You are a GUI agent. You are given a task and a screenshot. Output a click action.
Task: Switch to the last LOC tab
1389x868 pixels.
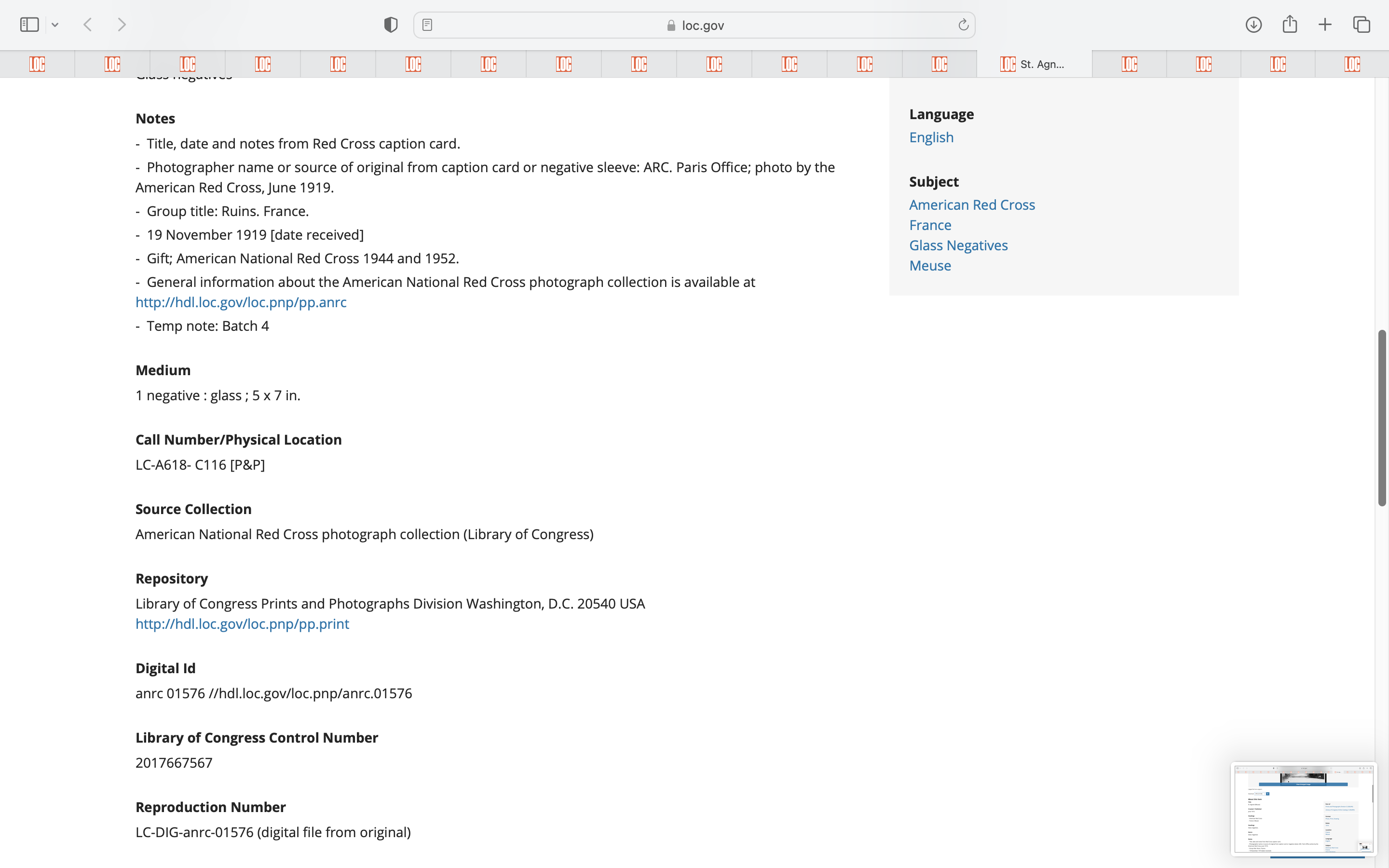[1352, 64]
